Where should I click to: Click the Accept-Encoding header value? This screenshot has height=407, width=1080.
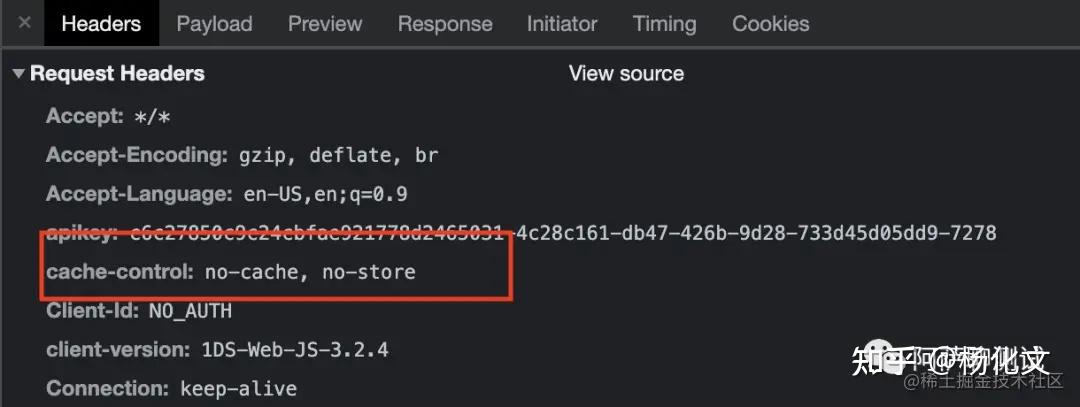point(338,156)
